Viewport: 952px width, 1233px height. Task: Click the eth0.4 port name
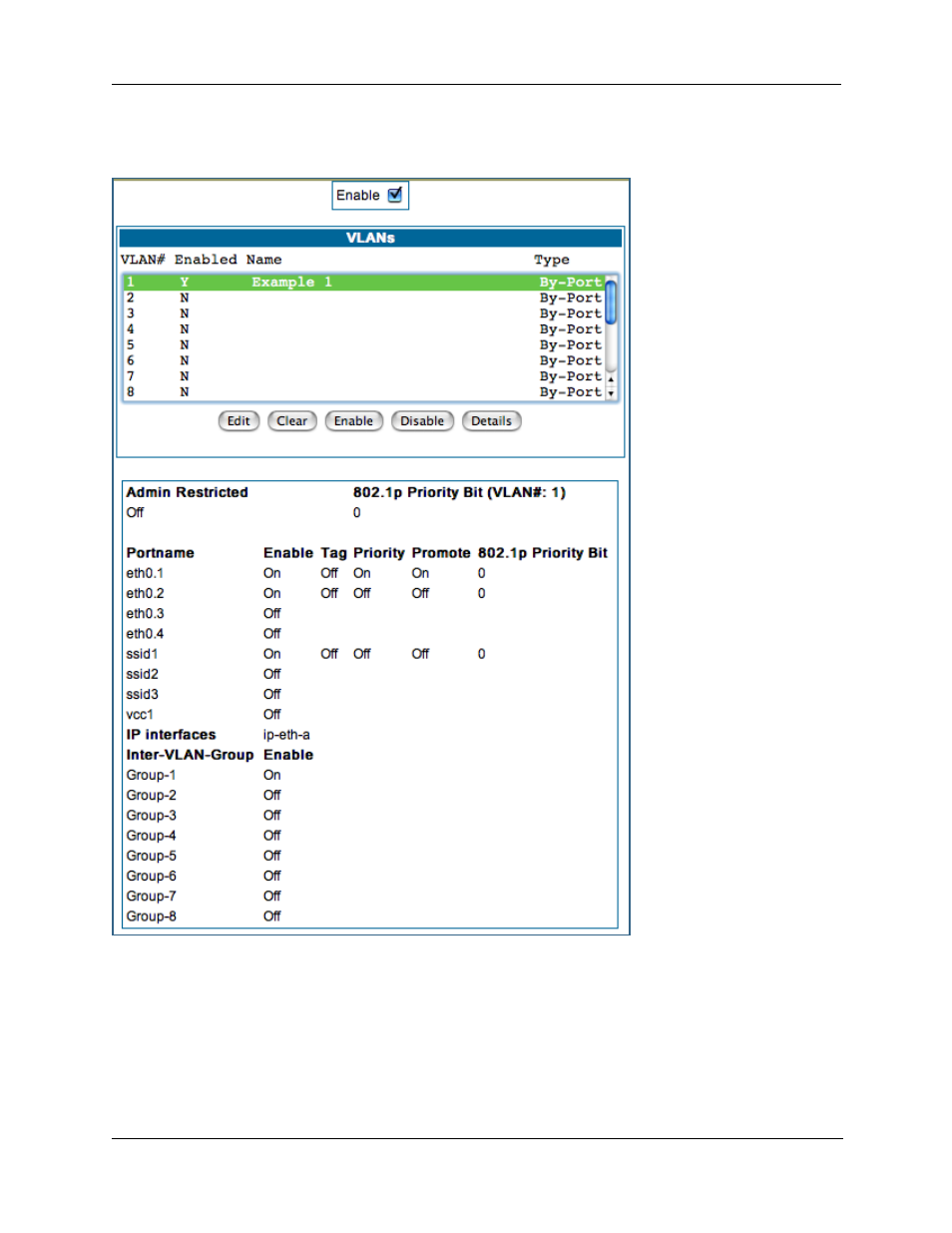[145, 633]
